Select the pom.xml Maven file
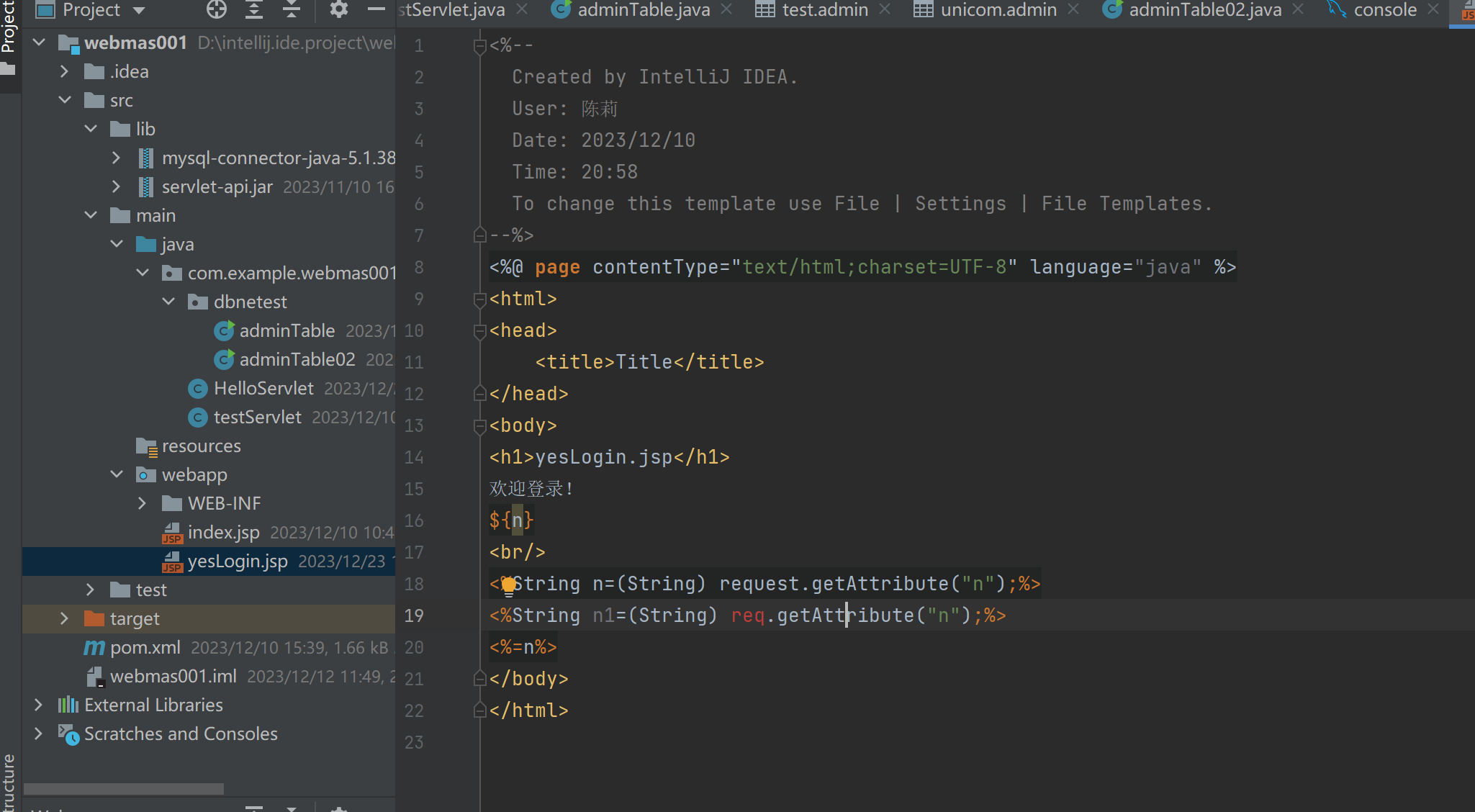This screenshot has width=1475, height=812. [145, 647]
